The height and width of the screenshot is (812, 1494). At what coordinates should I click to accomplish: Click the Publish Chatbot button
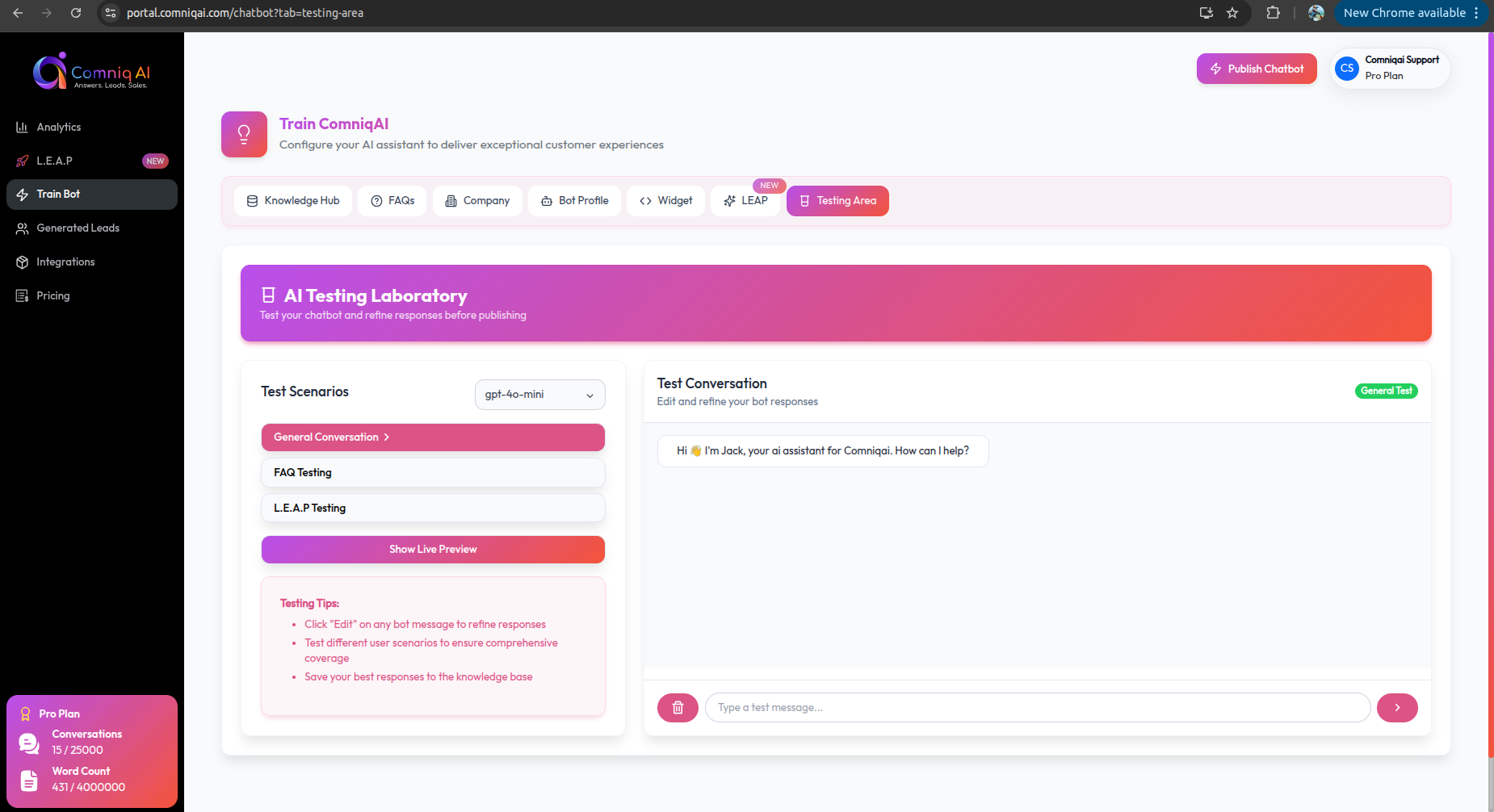[x=1257, y=69]
